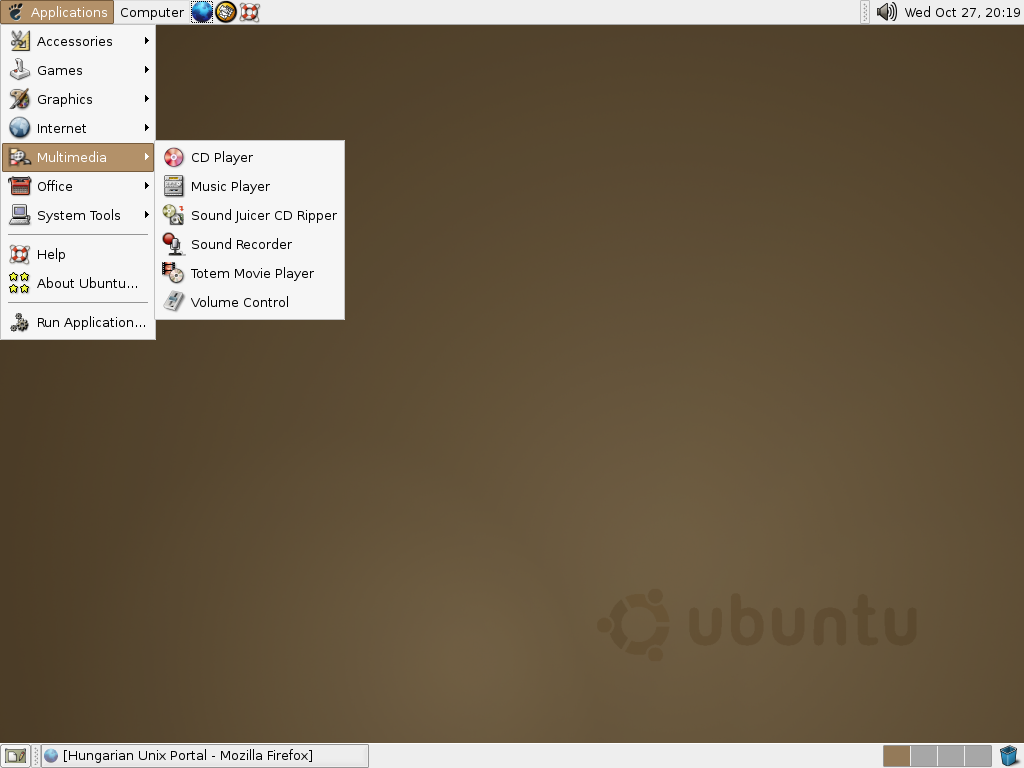The height and width of the screenshot is (768, 1024).
Task: Open the Computer menu
Action: click(152, 12)
